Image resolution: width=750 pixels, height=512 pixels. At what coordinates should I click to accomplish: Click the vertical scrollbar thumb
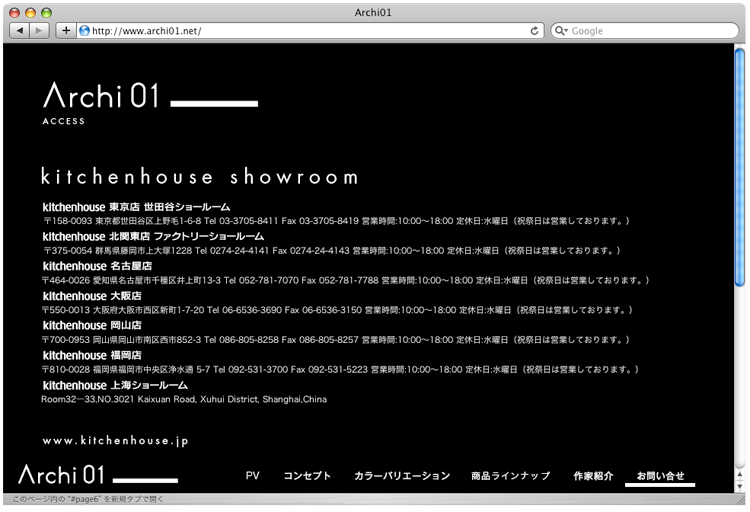(x=739, y=167)
